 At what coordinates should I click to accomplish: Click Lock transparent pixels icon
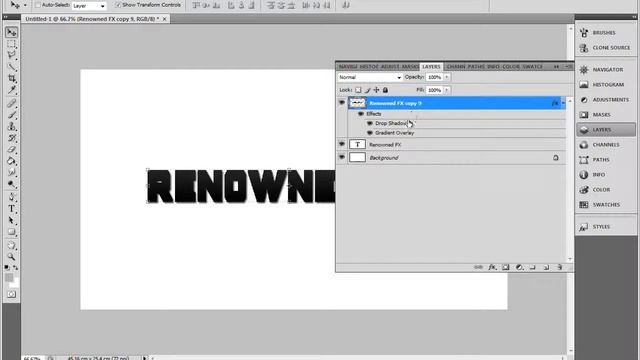358,90
